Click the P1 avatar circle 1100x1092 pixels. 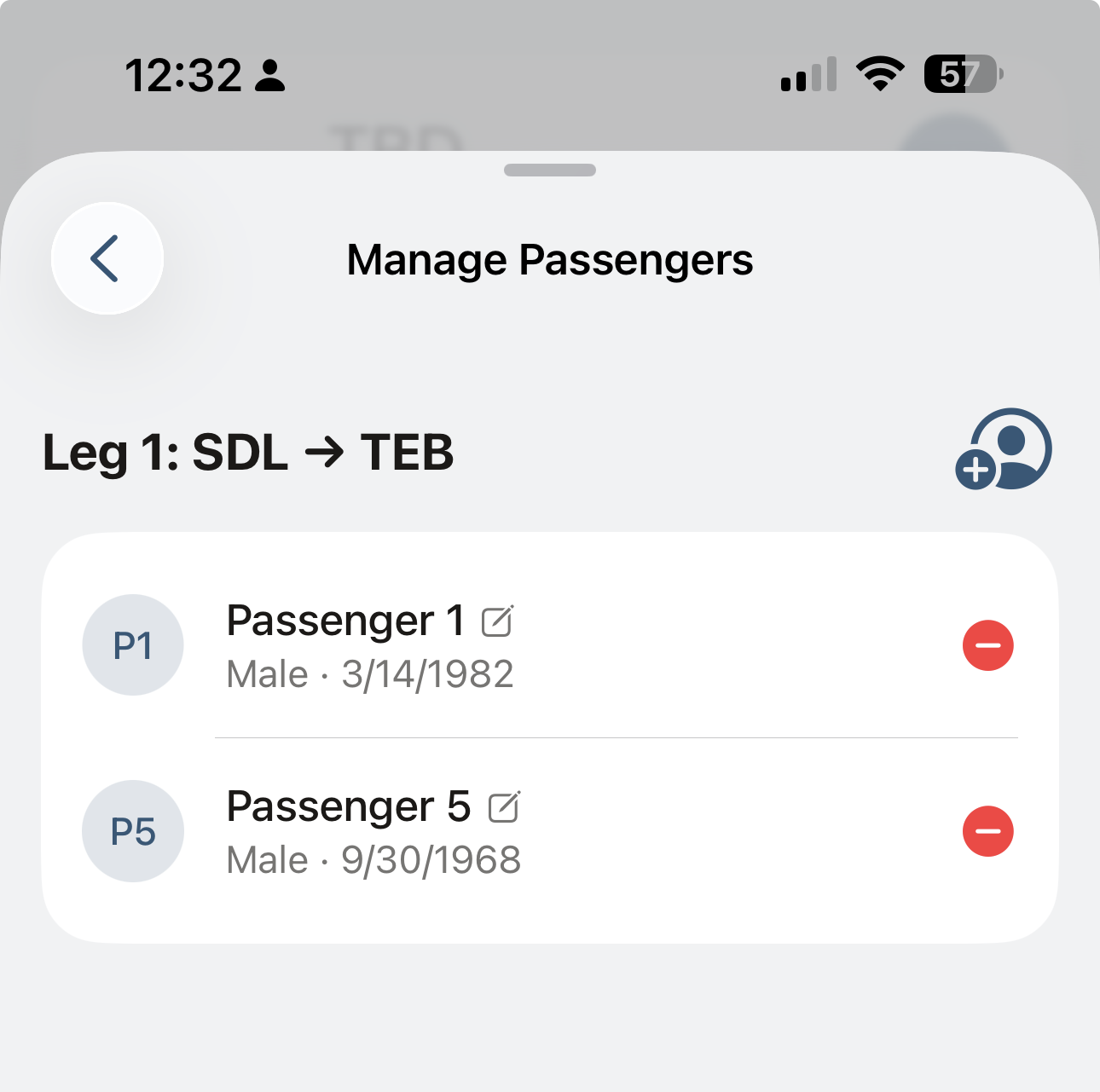coord(133,645)
